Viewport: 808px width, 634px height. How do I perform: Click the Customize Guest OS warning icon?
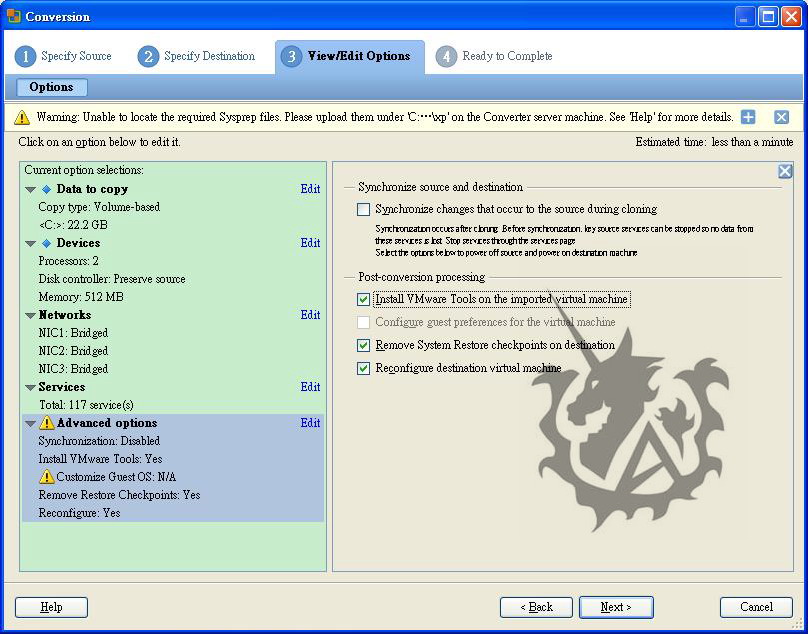coord(46,476)
